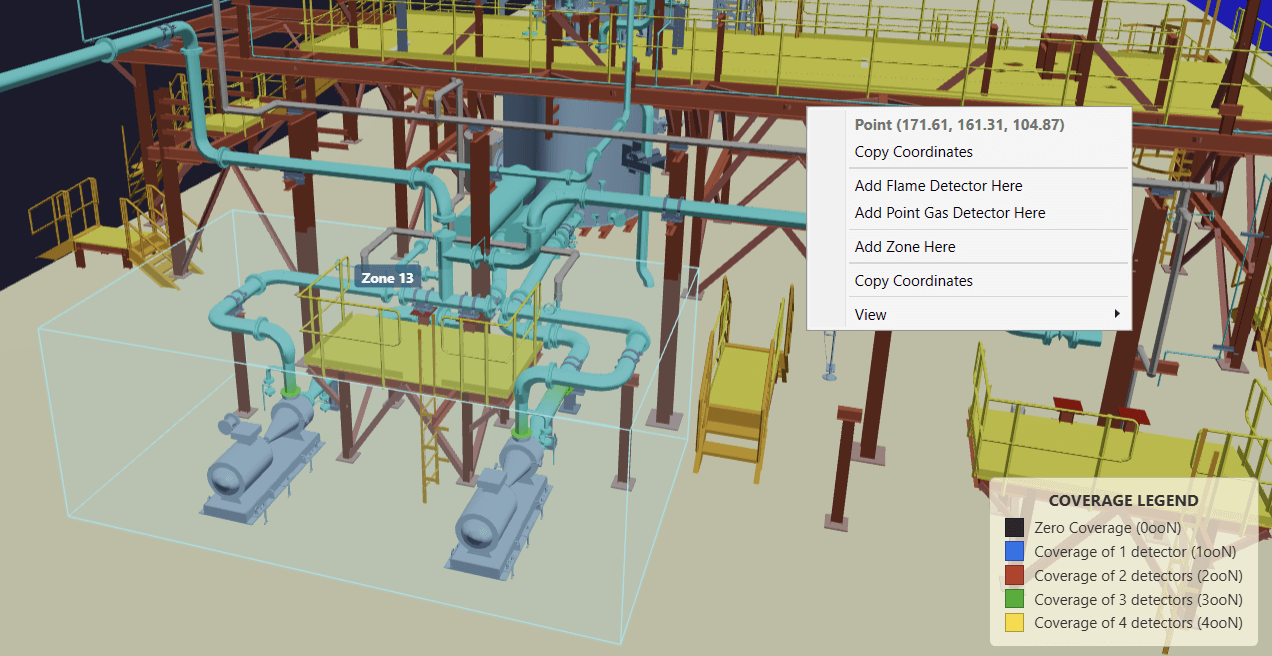Click the Zone 13 label
This screenshot has width=1272, height=656.
click(x=387, y=277)
